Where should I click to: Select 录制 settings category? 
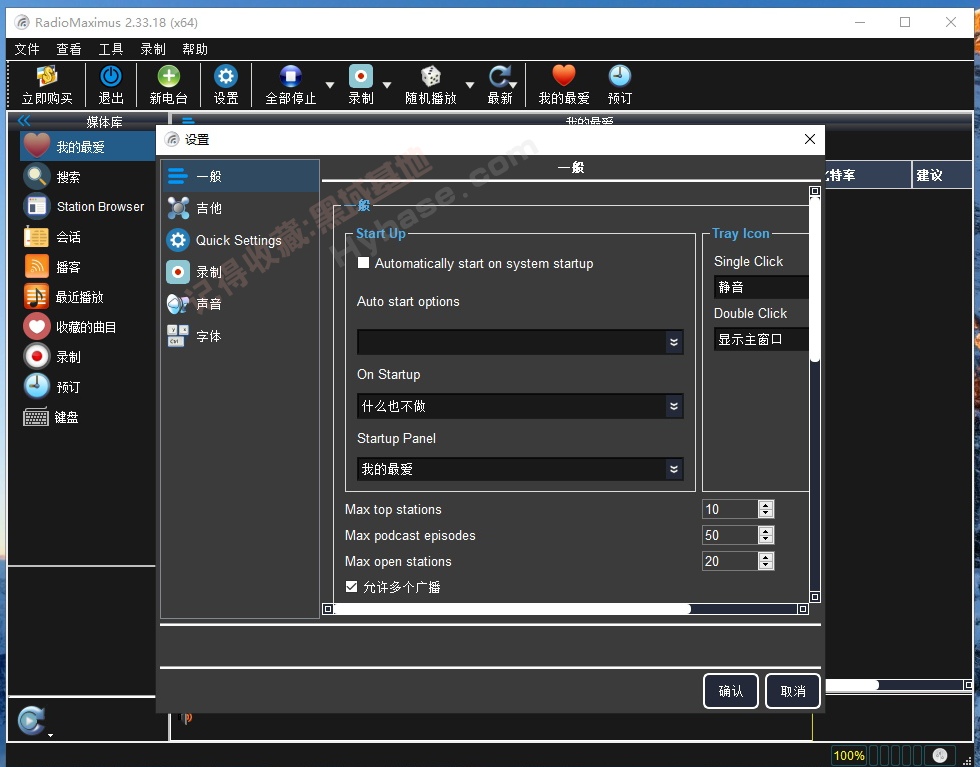[x=241, y=272]
